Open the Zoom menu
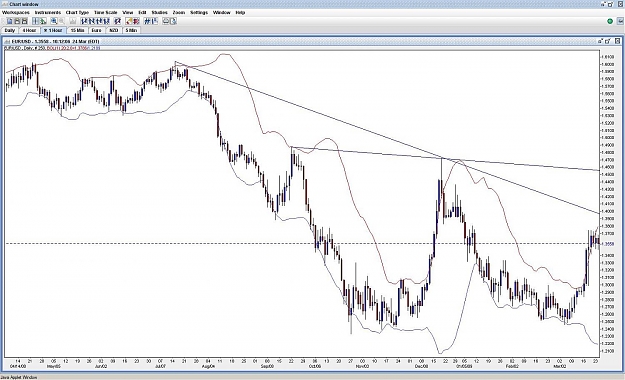The width and height of the screenshot is (625, 380). [x=179, y=13]
